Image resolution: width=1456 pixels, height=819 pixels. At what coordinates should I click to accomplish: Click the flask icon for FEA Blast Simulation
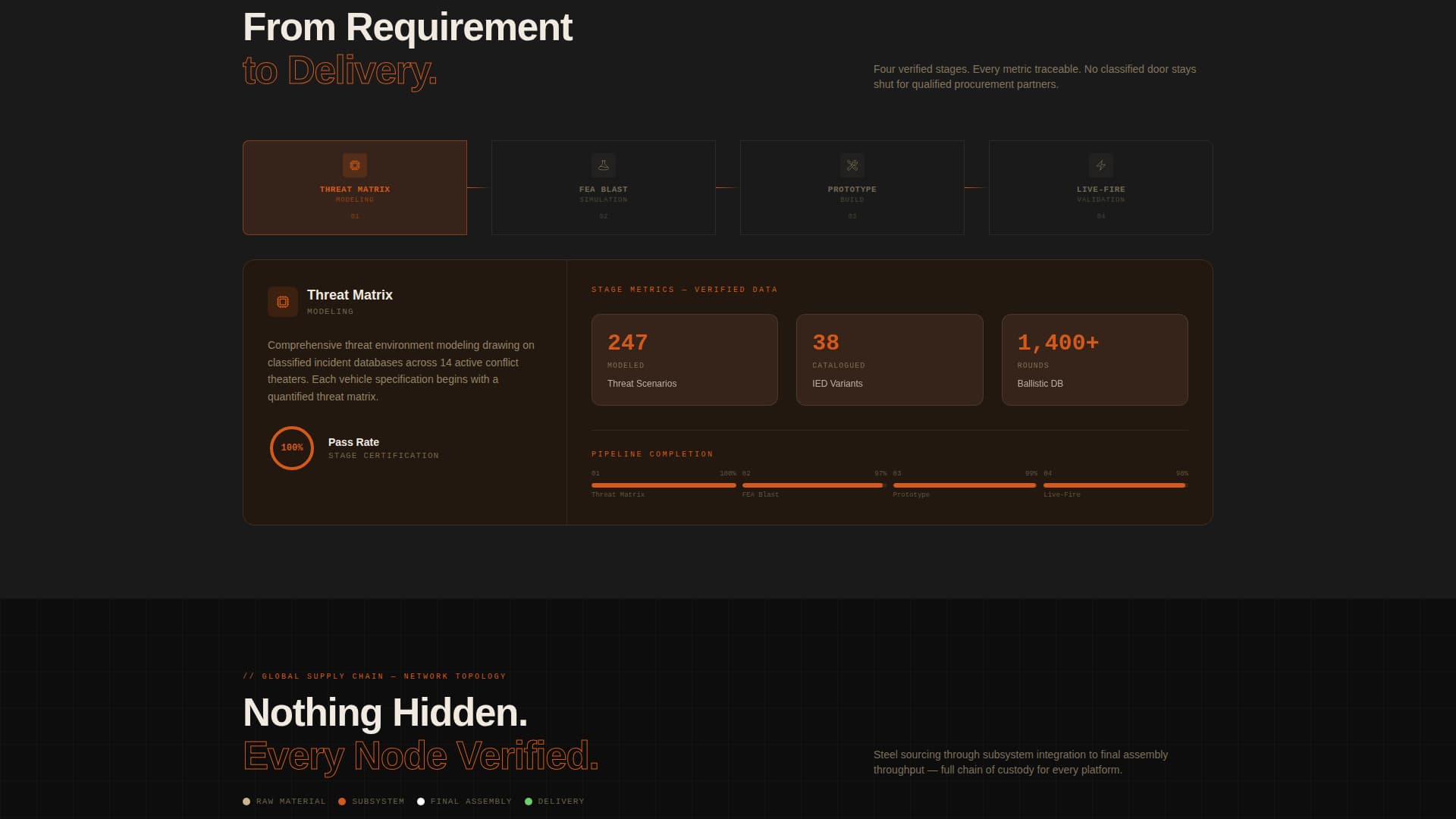point(603,165)
